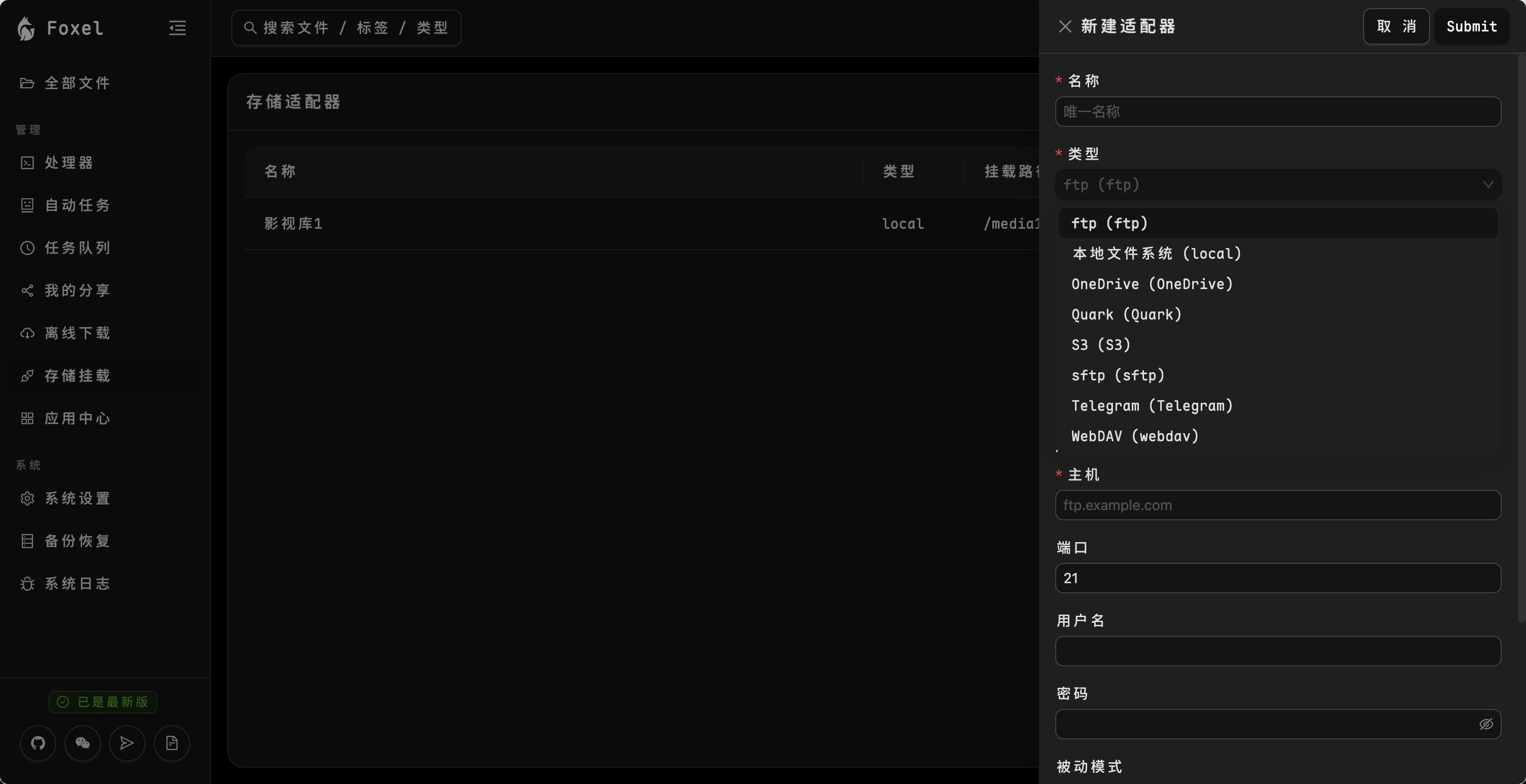Click the 任务队列 clock icon
1526x784 pixels.
click(27, 248)
